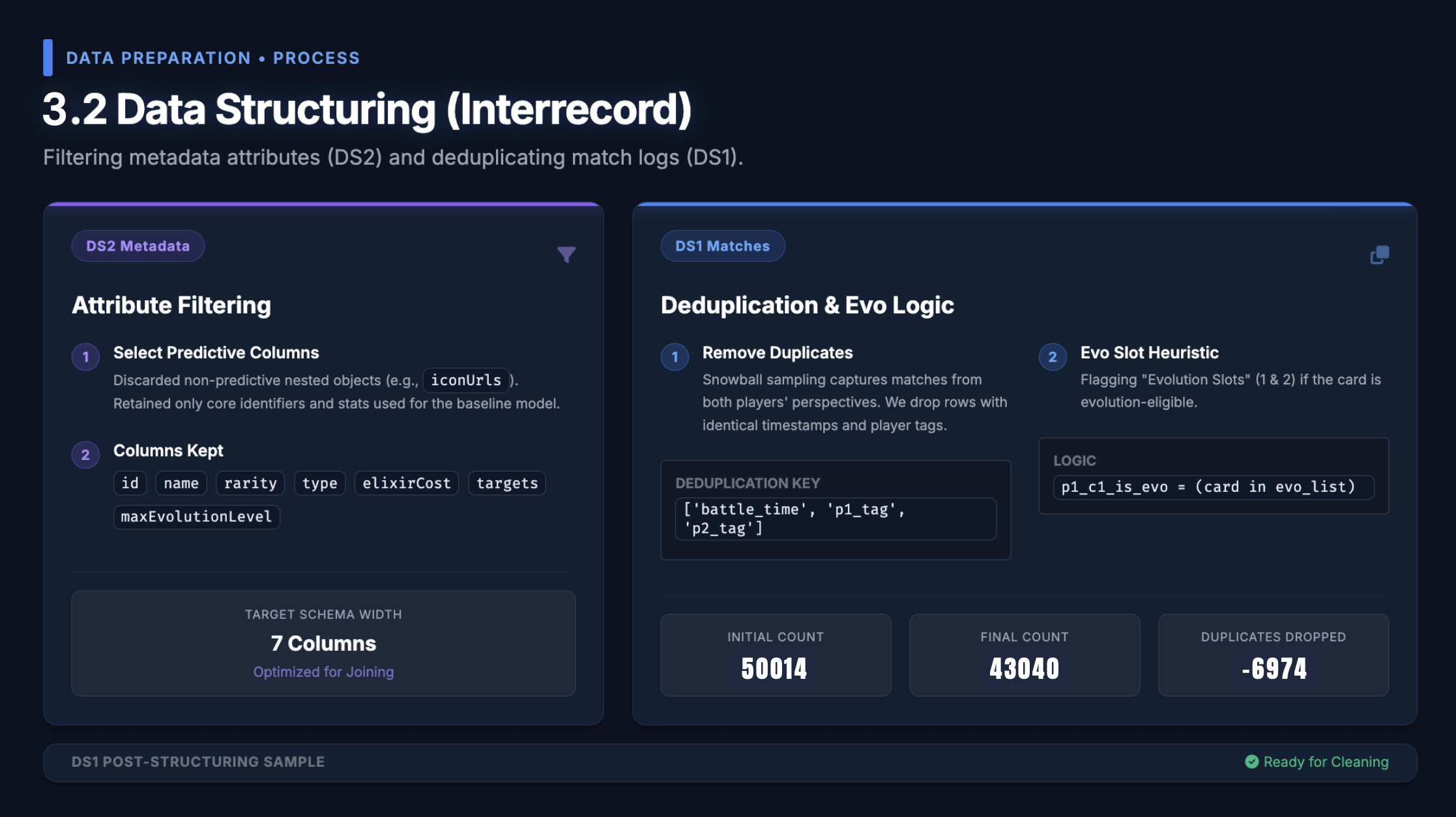Select the DS1 Matches tag
The image size is (1456, 817).
click(722, 246)
